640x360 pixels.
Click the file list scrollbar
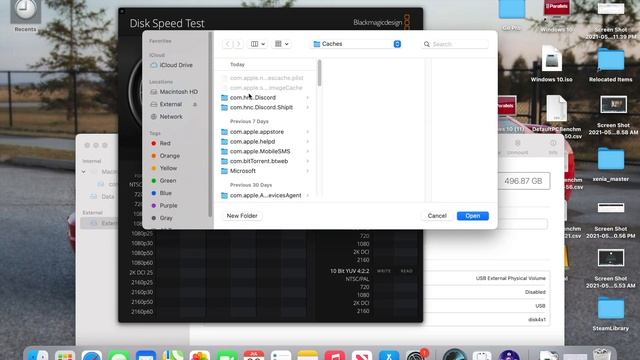[319, 73]
